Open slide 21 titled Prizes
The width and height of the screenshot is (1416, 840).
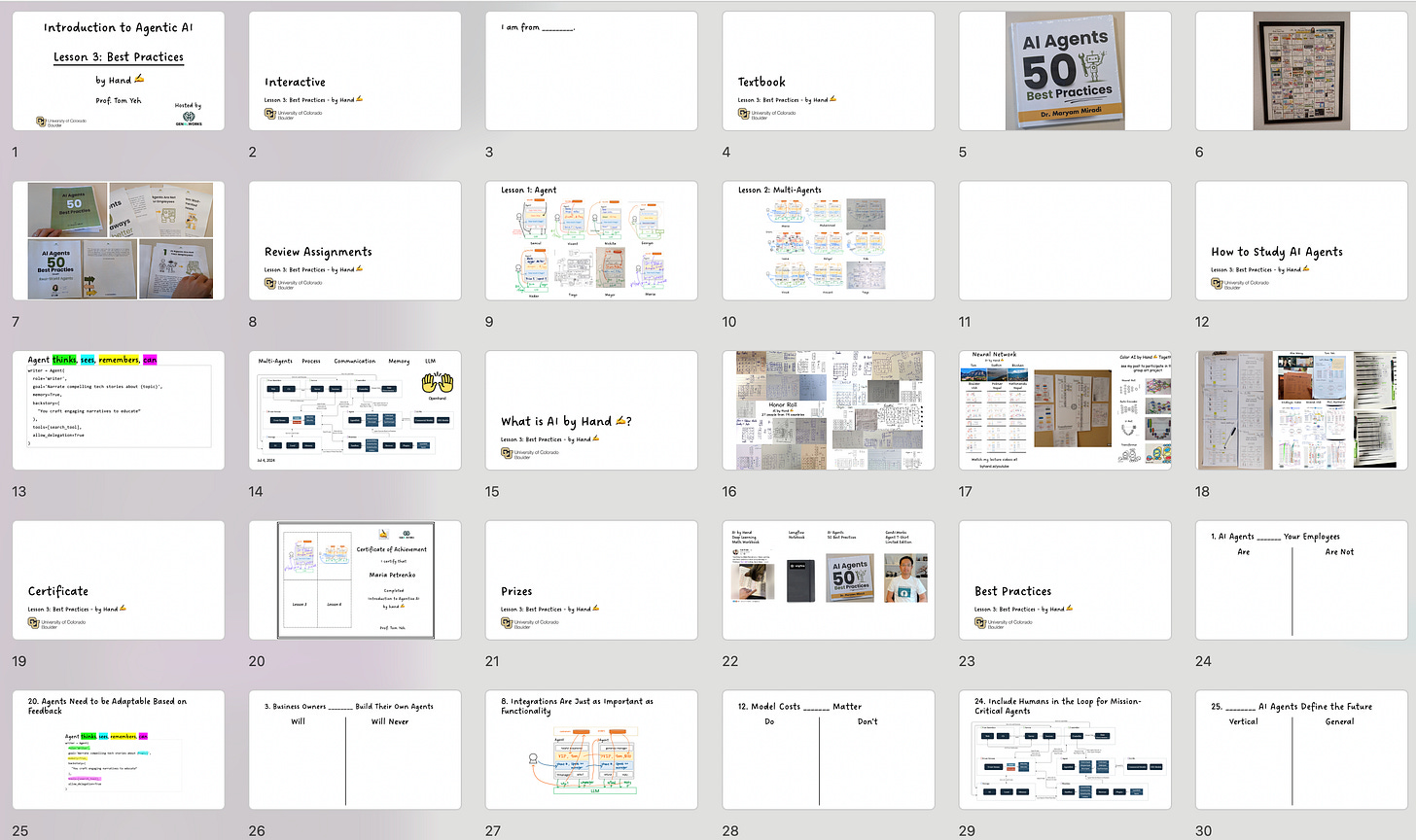[591, 579]
